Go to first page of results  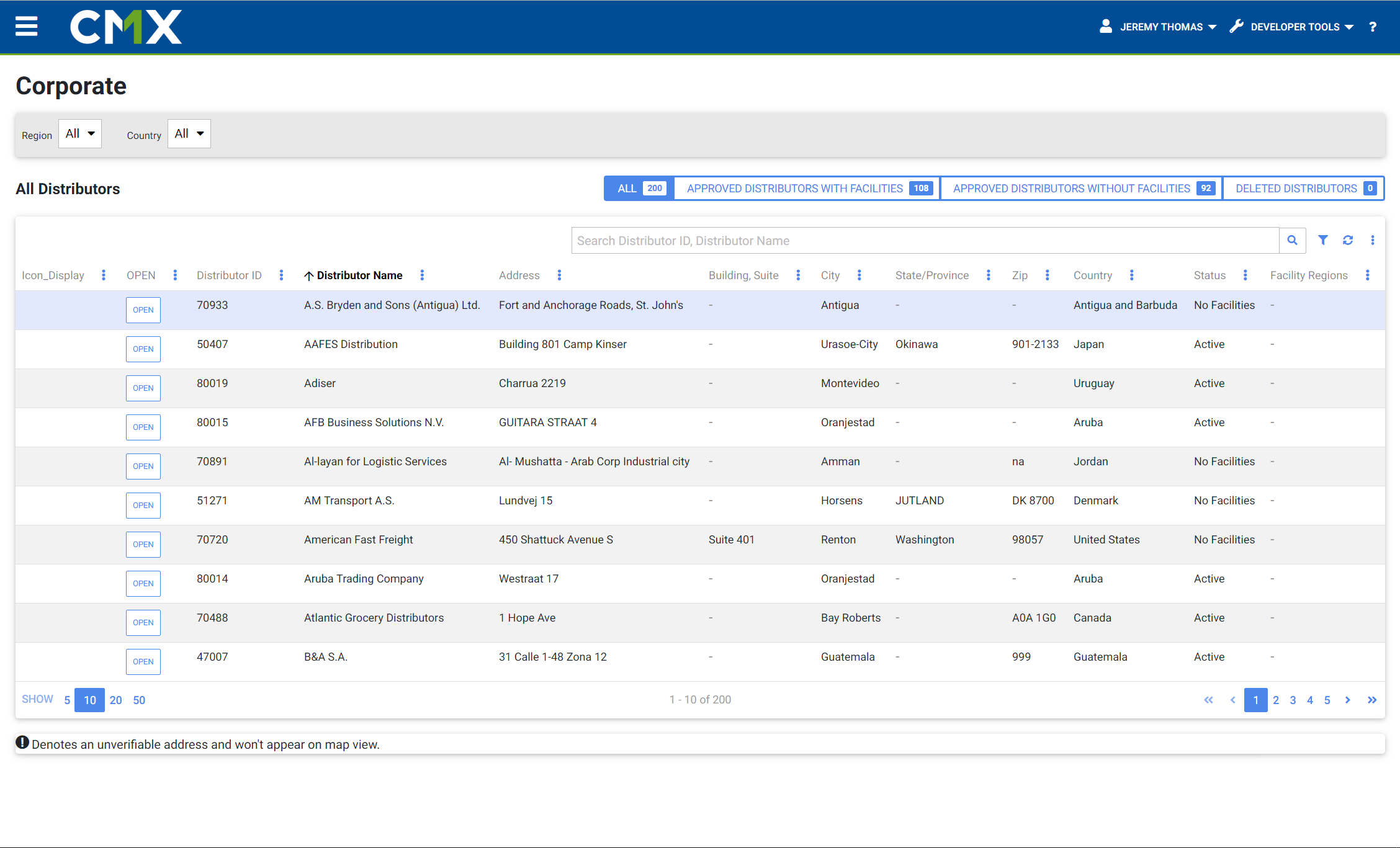[x=1208, y=700]
